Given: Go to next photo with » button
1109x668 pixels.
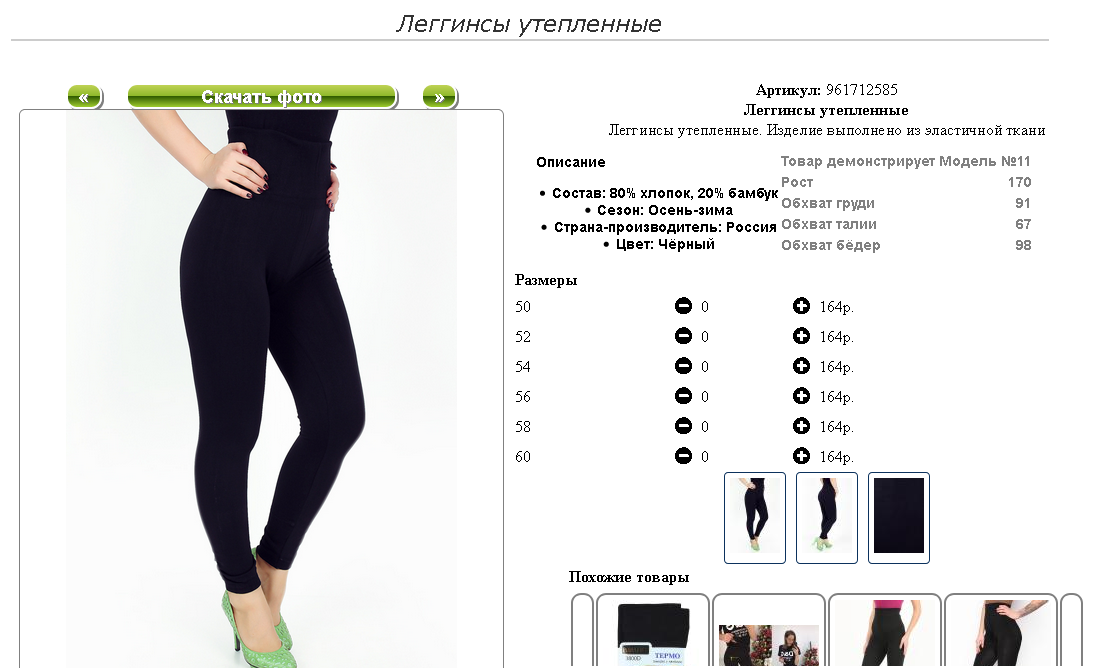Looking at the screenshot, I should pos(440,97).
